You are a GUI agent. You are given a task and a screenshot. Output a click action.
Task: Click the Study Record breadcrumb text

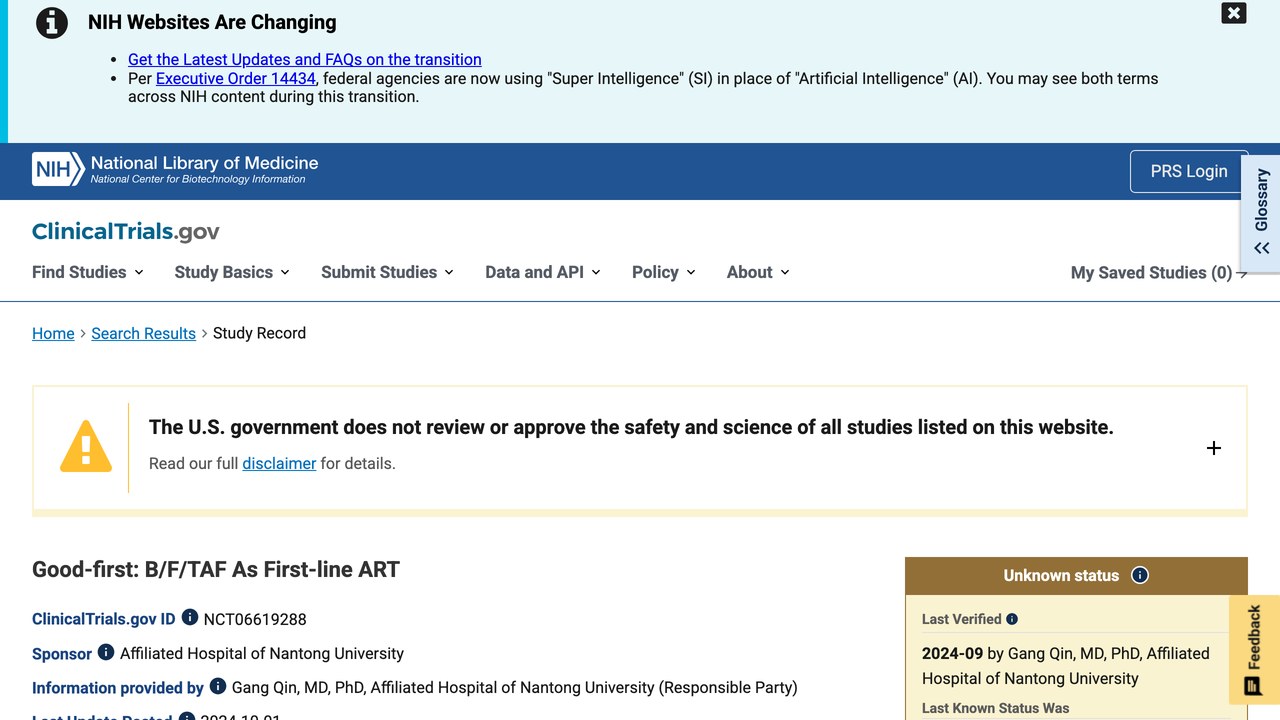pos(259,333)
